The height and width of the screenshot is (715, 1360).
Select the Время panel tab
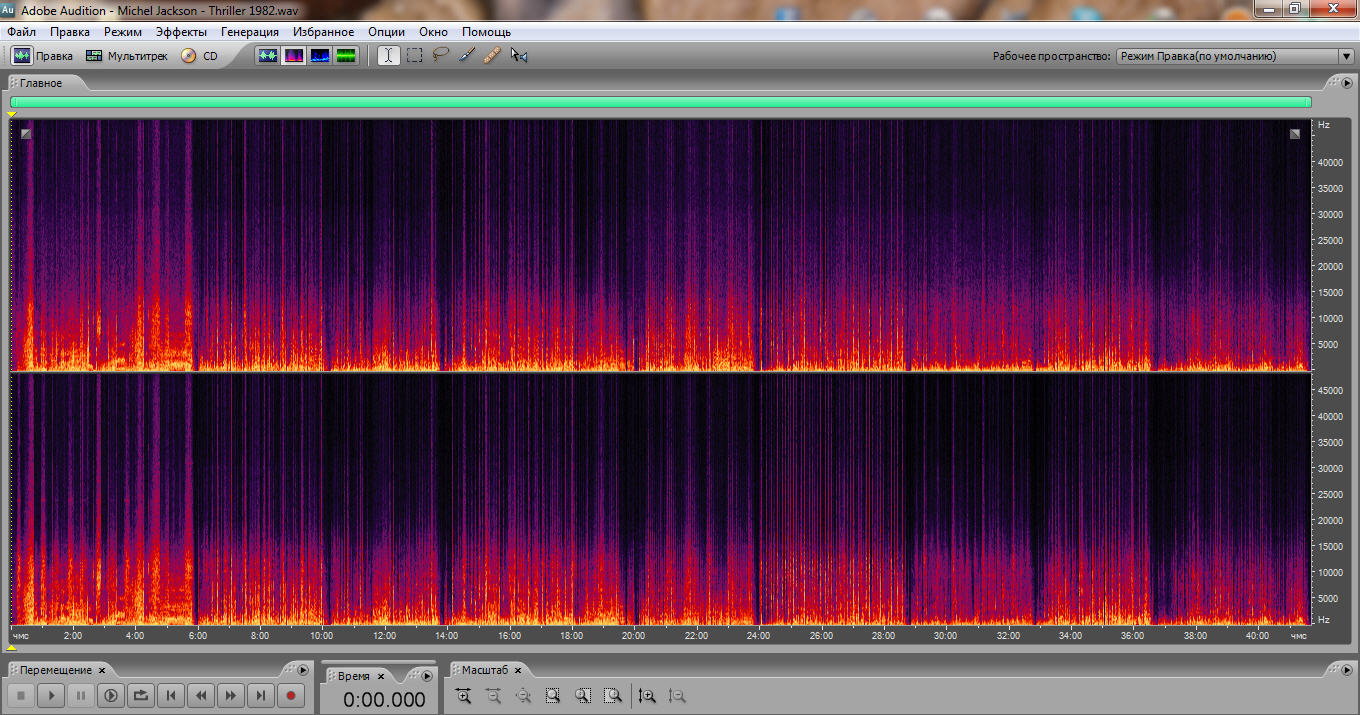click(x=354, y=676)
